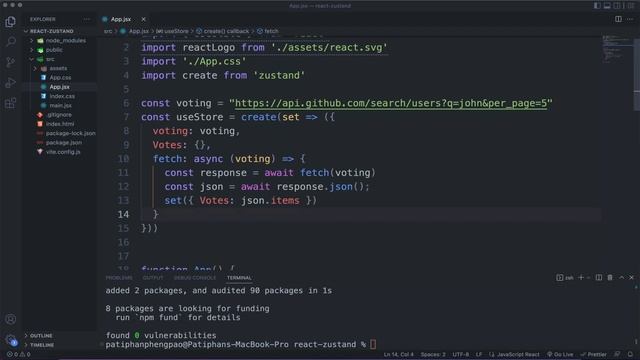Start server with Go Live
Viewport: 640px width, 360px height.
tap(560, 354)
